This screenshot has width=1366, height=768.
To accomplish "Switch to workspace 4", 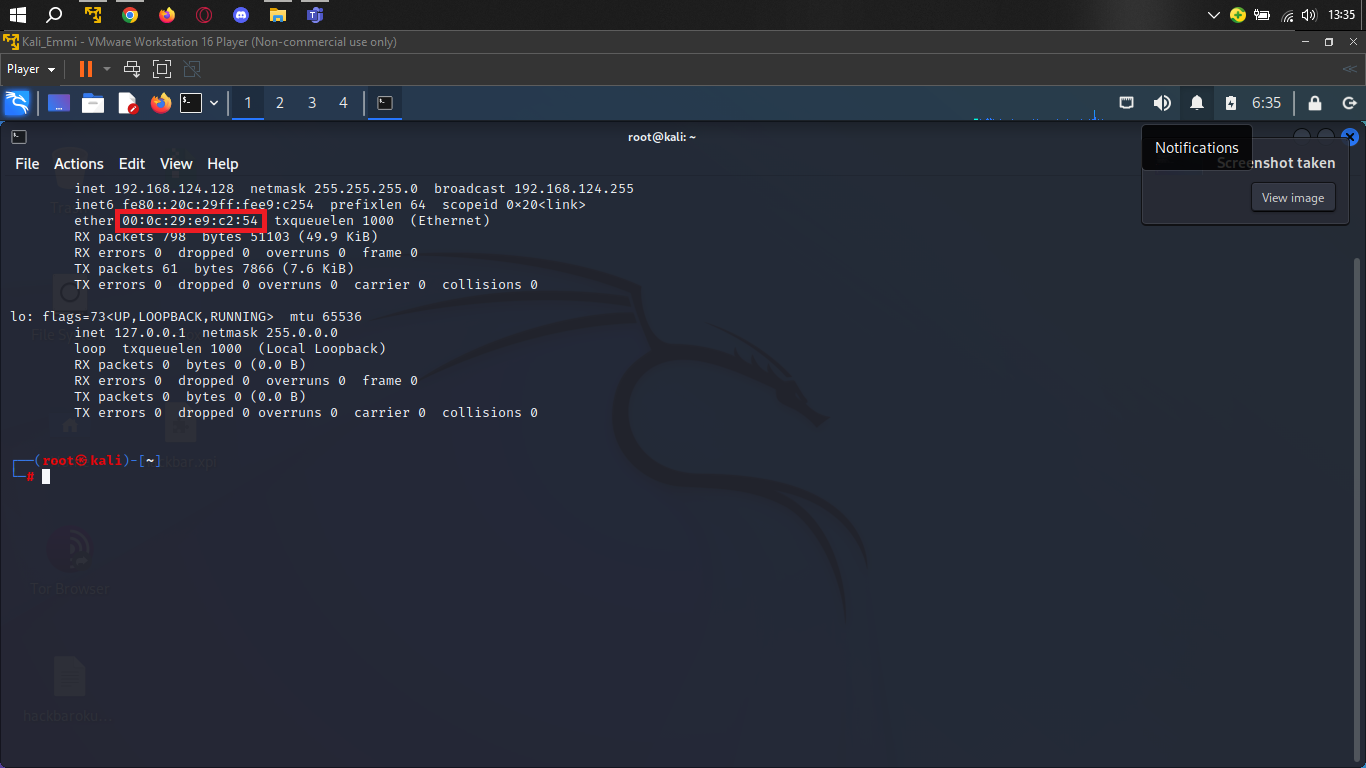I will click(344, 103).
